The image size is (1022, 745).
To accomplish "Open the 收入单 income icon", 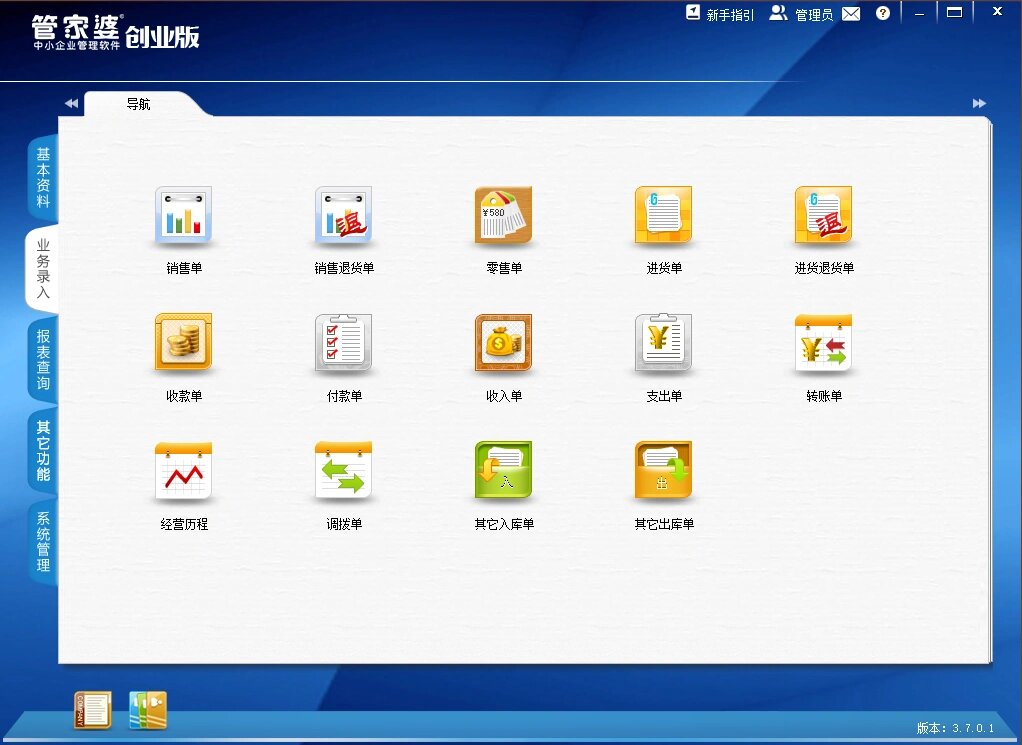I will tap(503, 343).
